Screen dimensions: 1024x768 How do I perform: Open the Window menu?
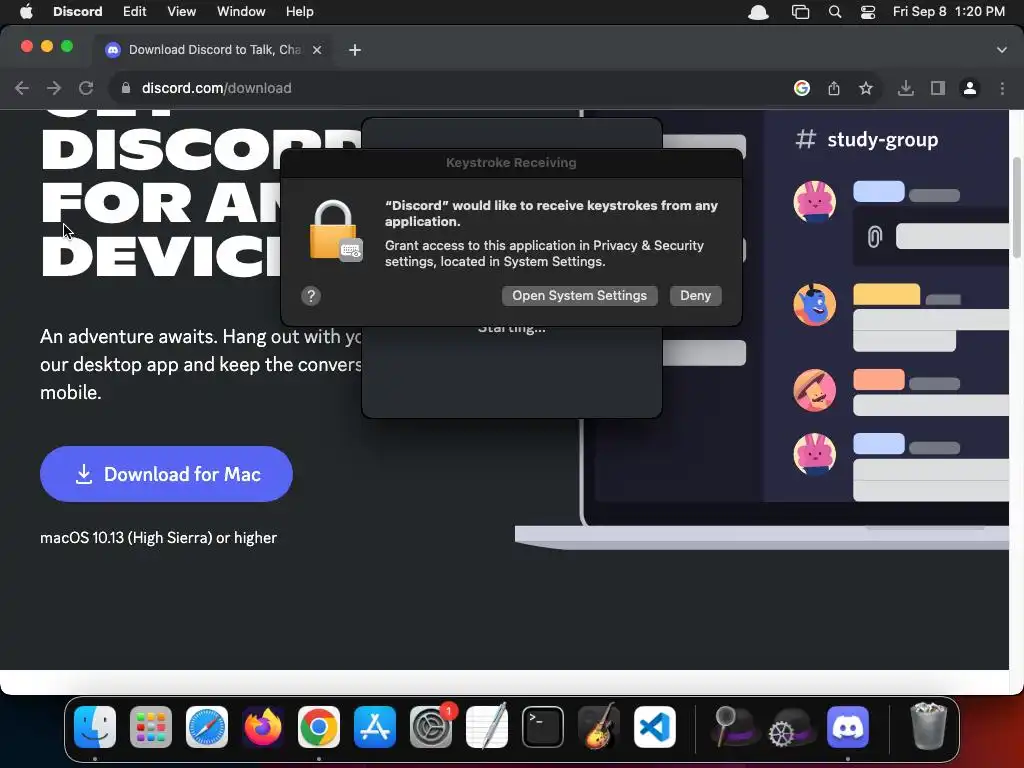click(x=241, y=12)
